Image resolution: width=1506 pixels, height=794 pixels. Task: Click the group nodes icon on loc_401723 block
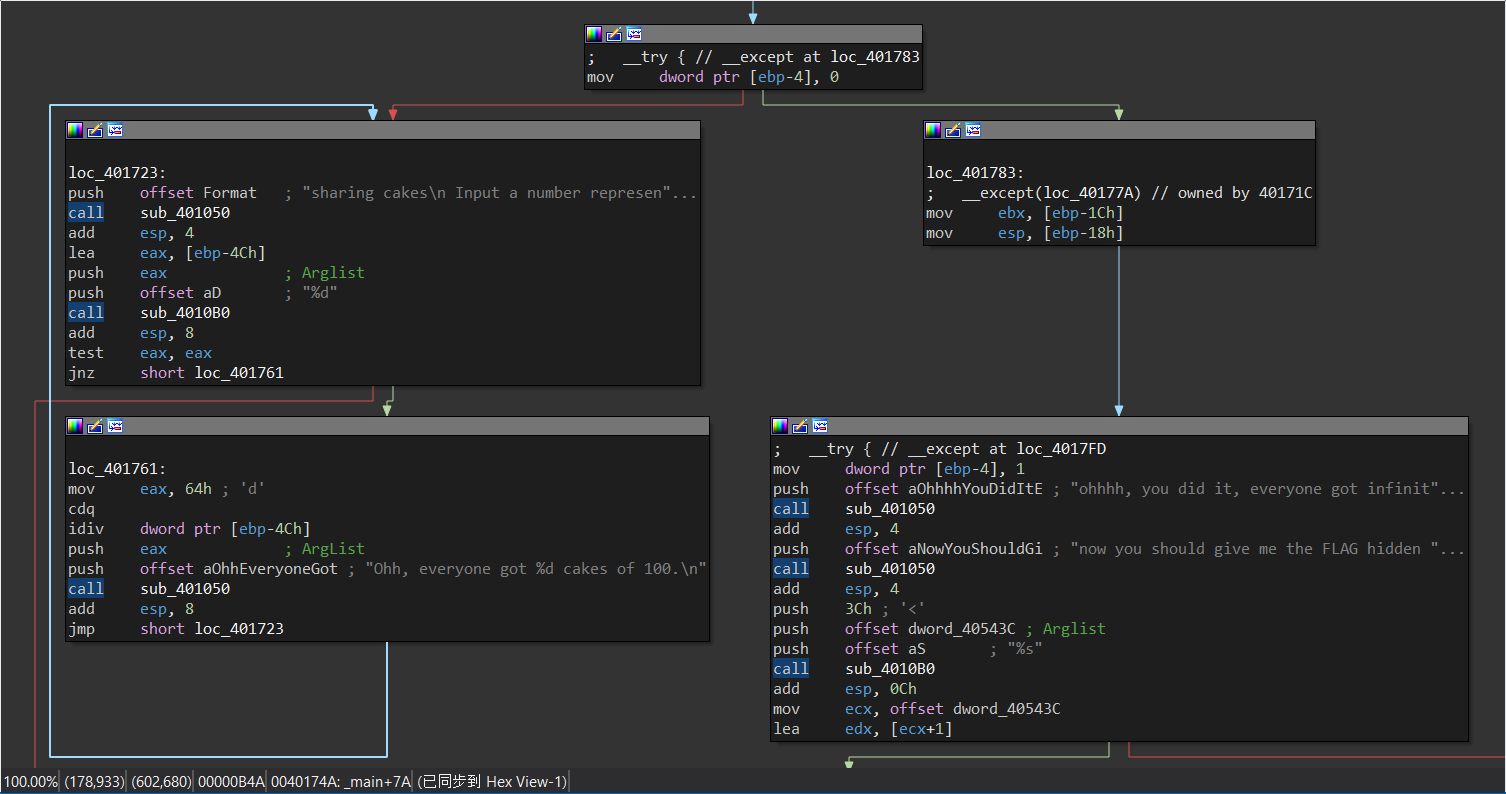coord(115,130)
